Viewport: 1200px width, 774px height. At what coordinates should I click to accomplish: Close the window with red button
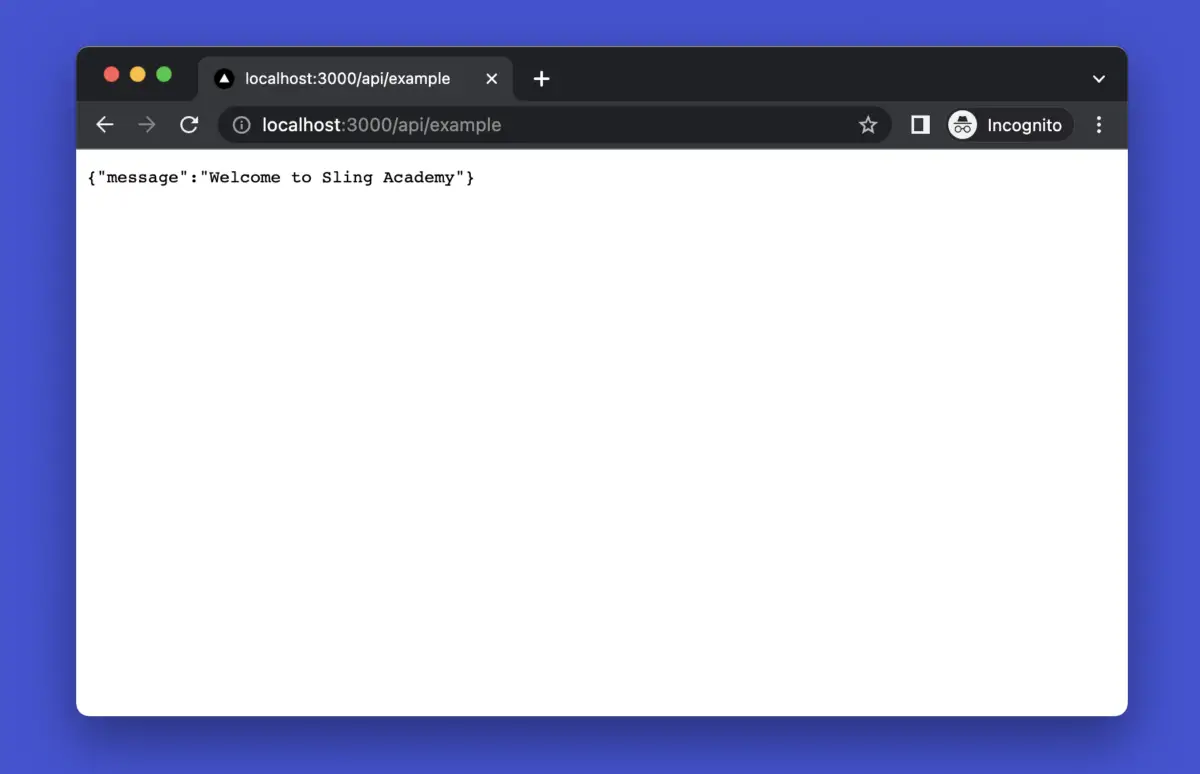pyautogui.click(x=112, y=75)
